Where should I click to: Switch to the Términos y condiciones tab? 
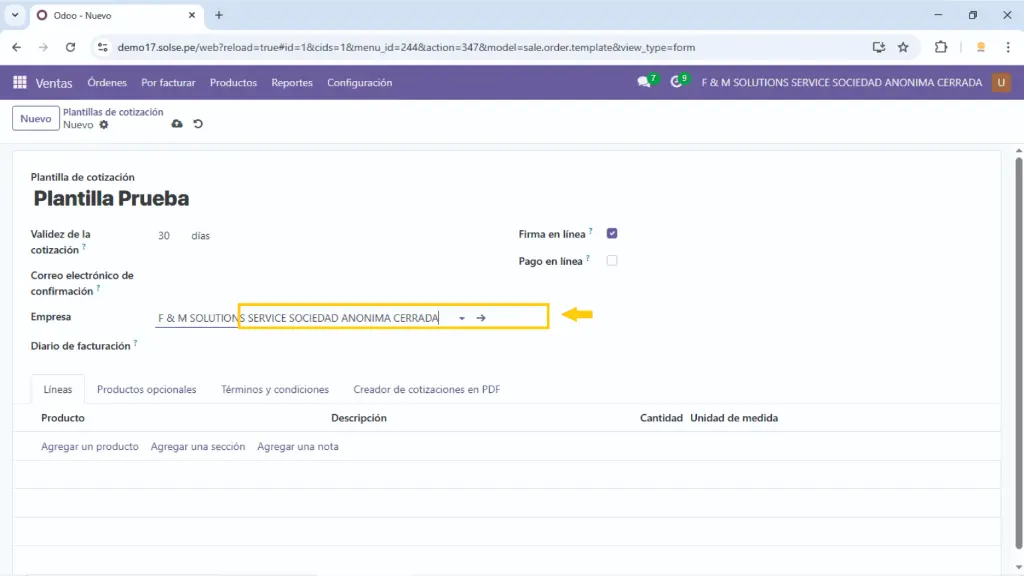(275, 390)
